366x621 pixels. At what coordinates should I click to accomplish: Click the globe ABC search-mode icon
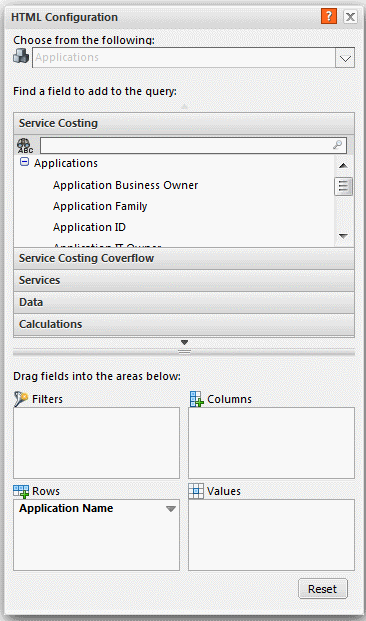tap(25, 146)
